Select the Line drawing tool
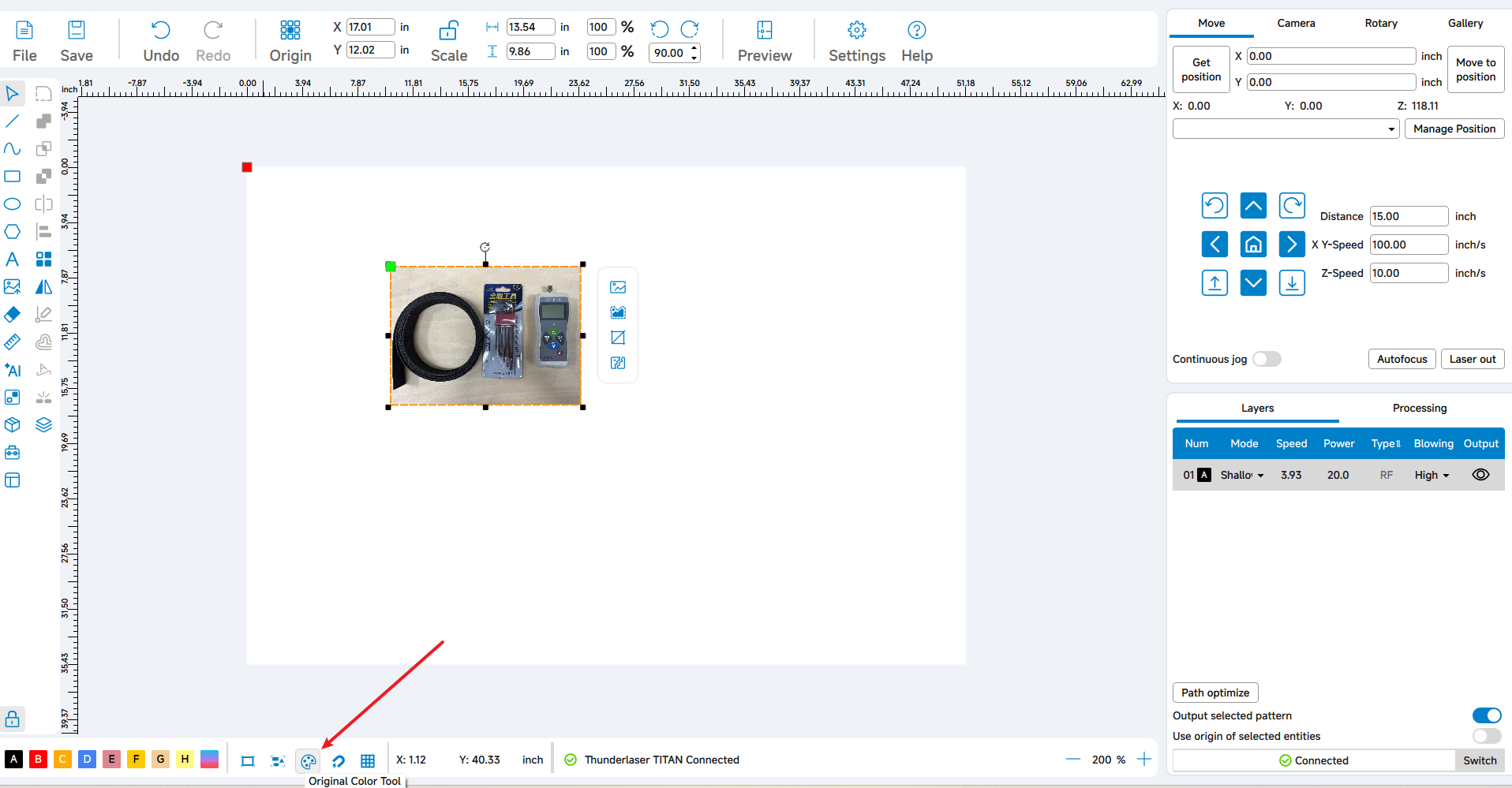The image size is (1512, 788). [13, 121]
